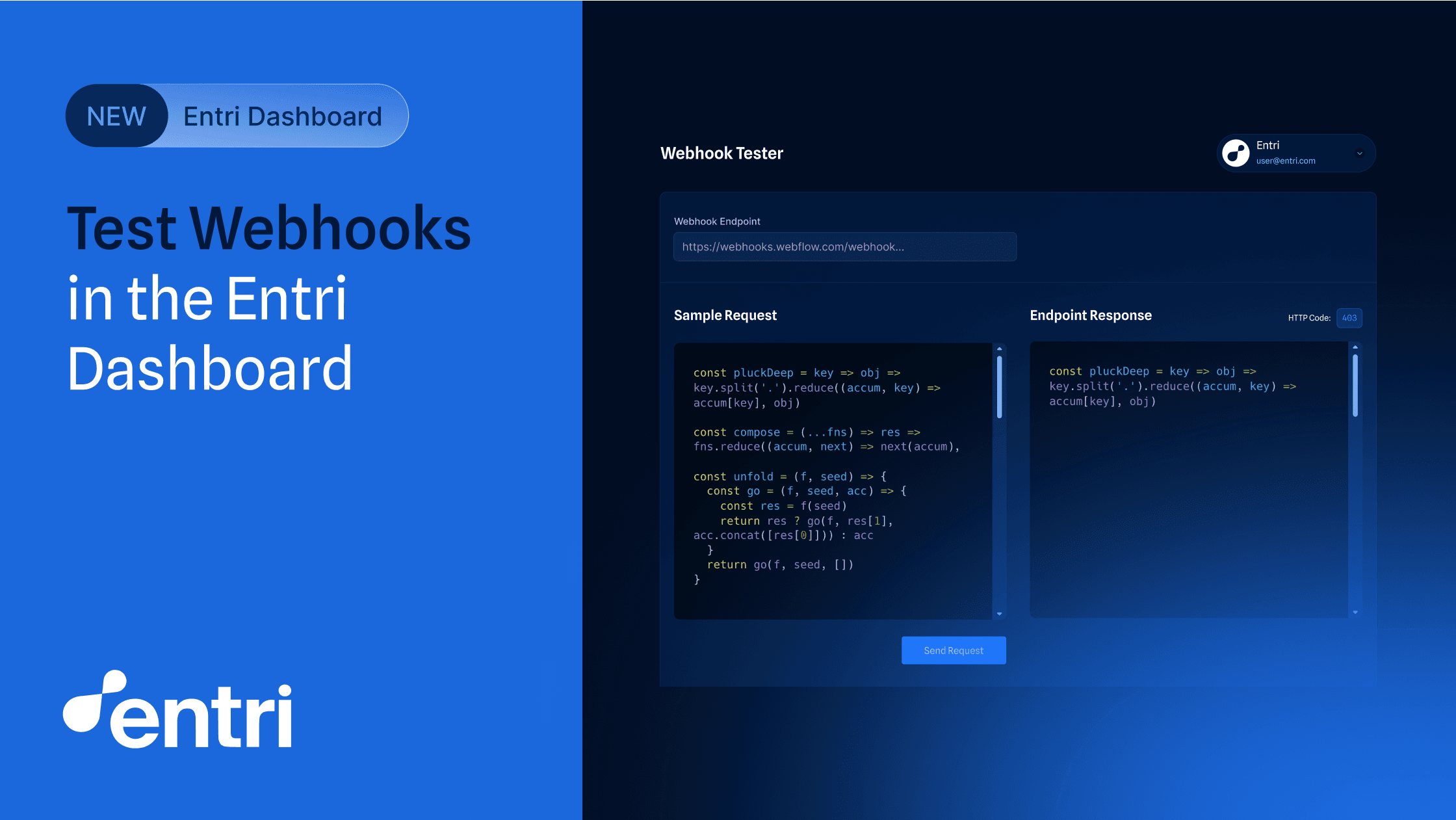Click the Sample Request scrollbar thumb

click(x=999, y=387)
